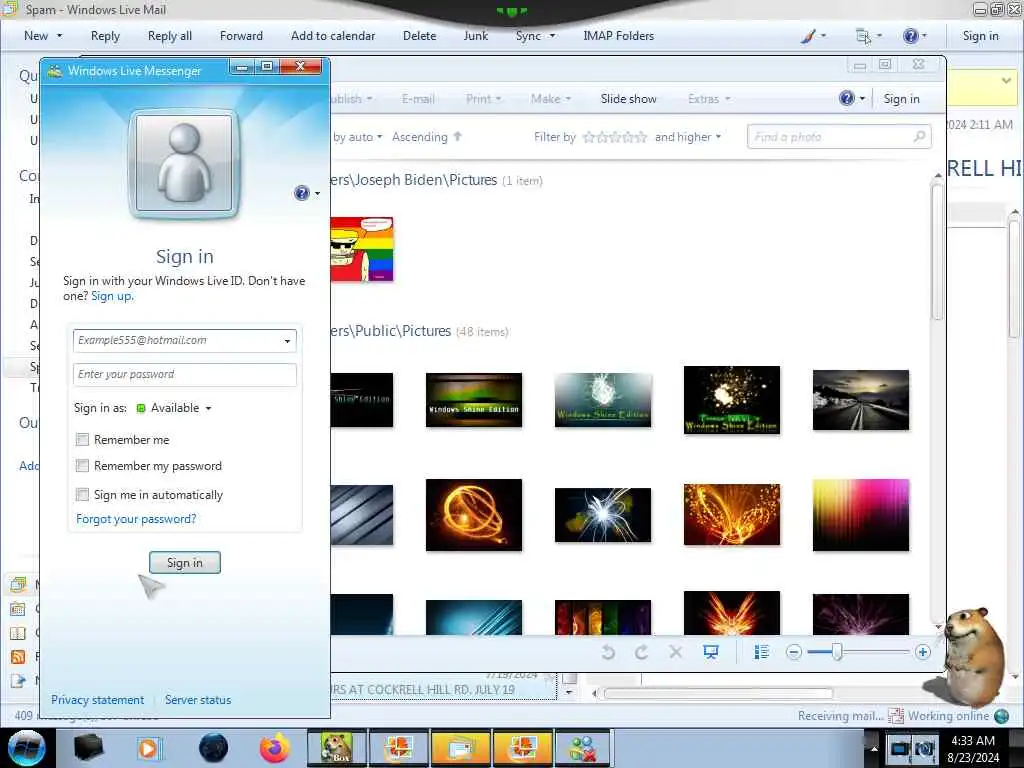
Task: Open the Print dropdown
Action: tap(483, 99)
